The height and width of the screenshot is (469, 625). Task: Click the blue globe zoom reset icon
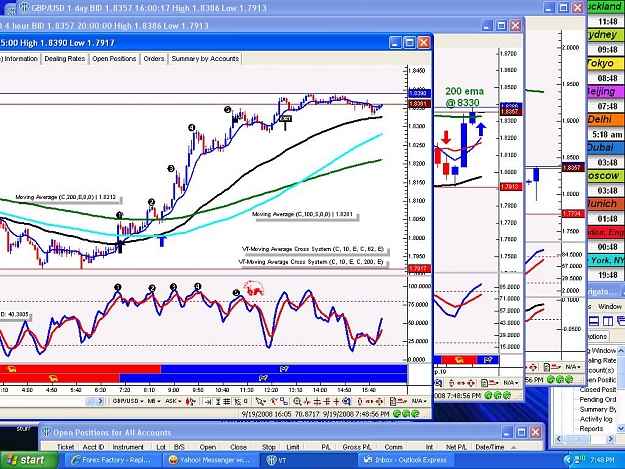point(347,402)
